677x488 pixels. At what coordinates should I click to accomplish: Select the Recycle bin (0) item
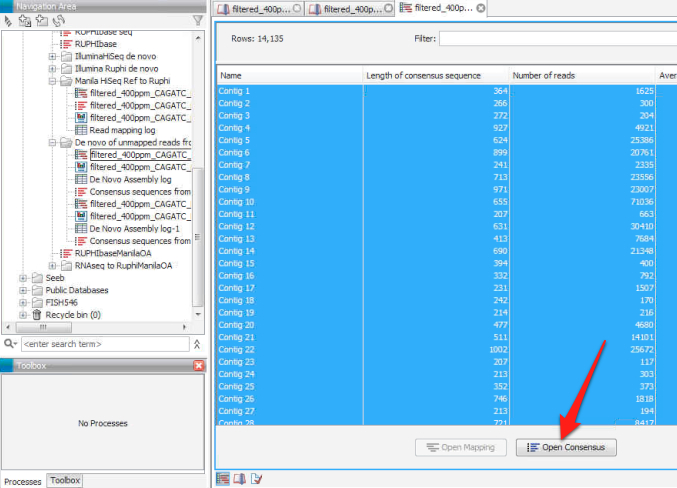point(68,315)
